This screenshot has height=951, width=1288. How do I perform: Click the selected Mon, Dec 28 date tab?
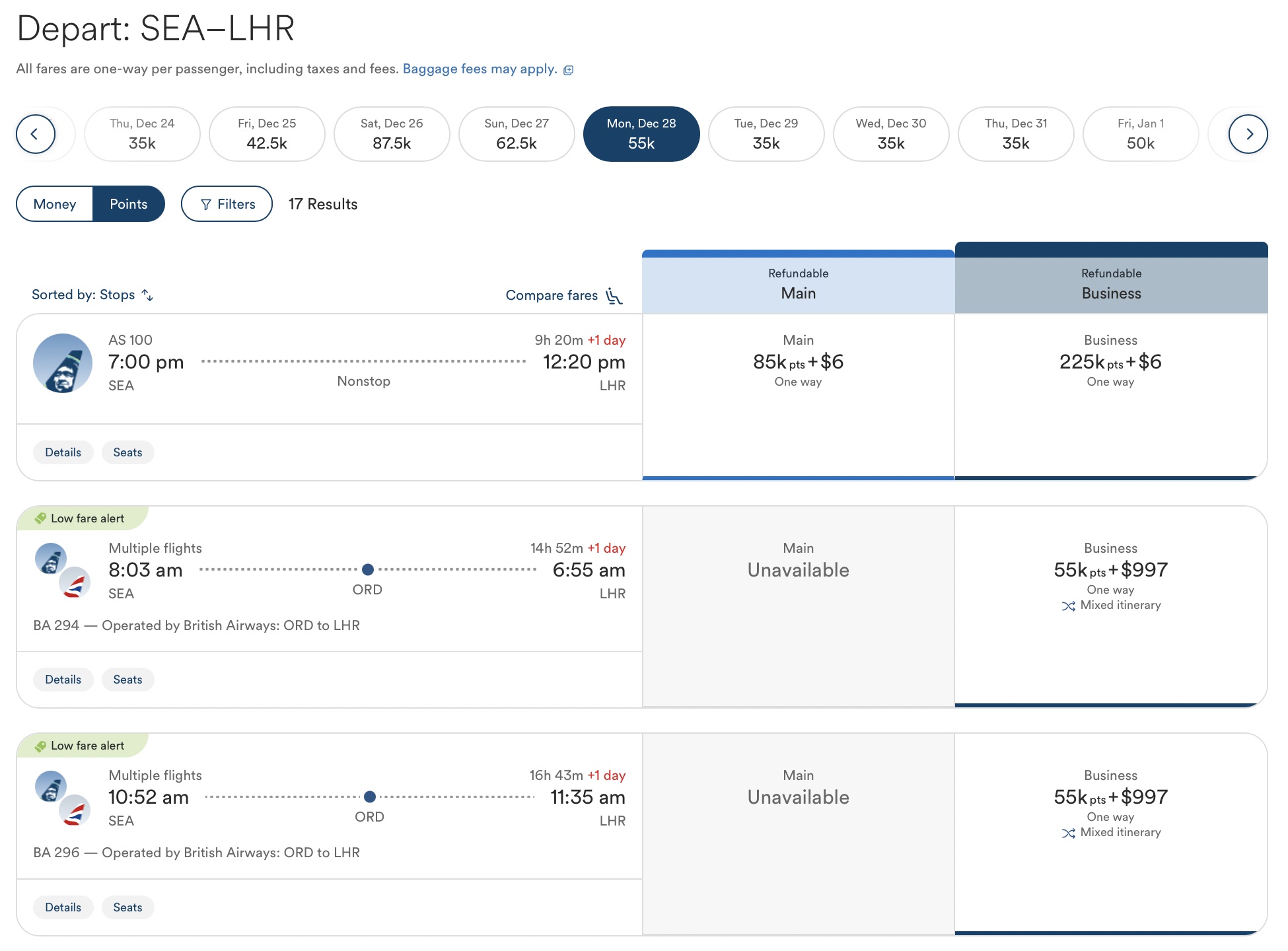pos(641,133)
